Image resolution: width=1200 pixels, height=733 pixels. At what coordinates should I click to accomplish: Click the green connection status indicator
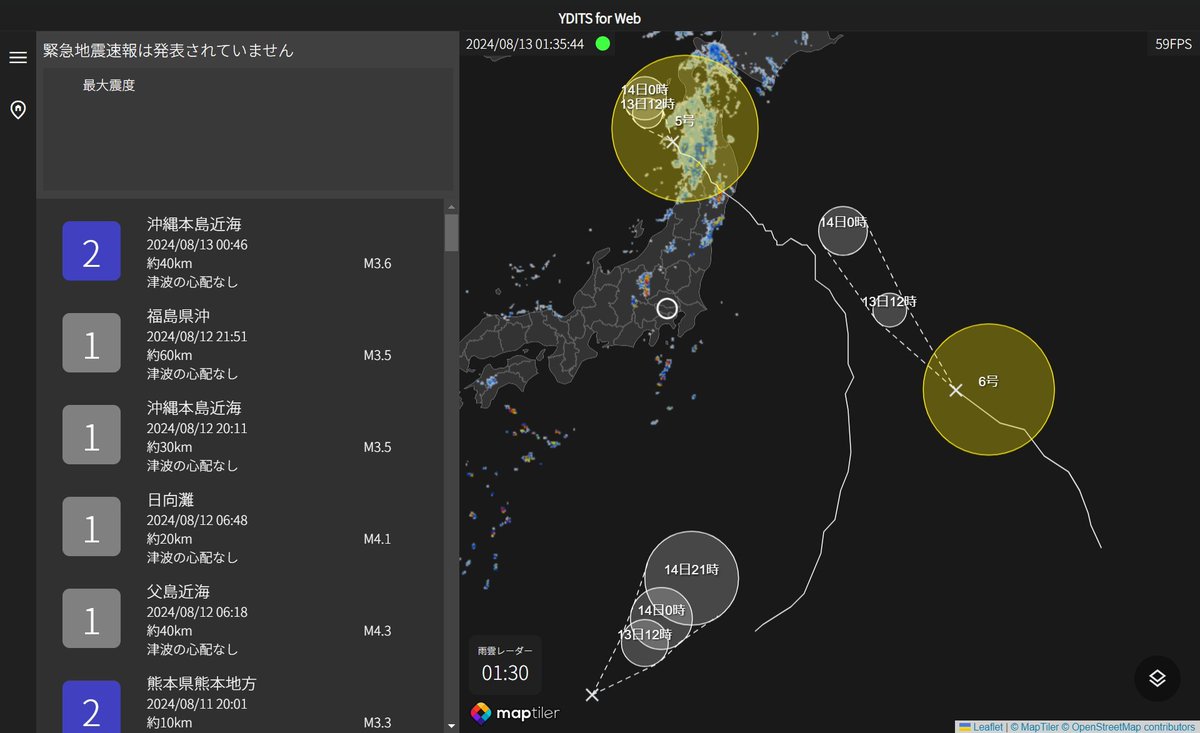click(x=603, y=44)
